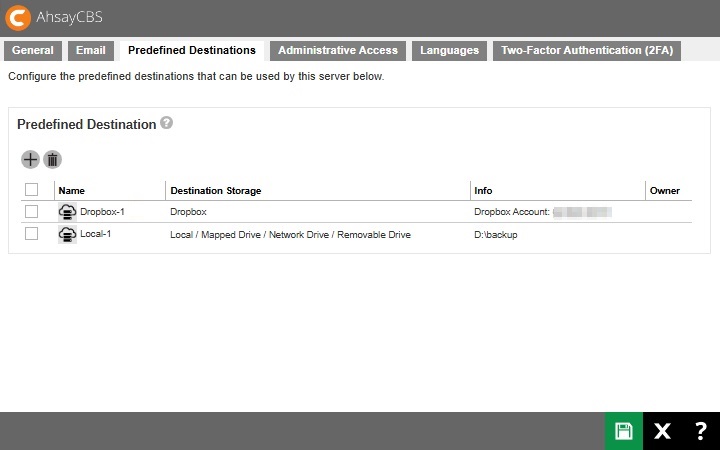The height and width of the screenshot is (450, 720).
Task: Open Two-Factor Authentication (2FA) tab
Action: [x=586, y=50]
